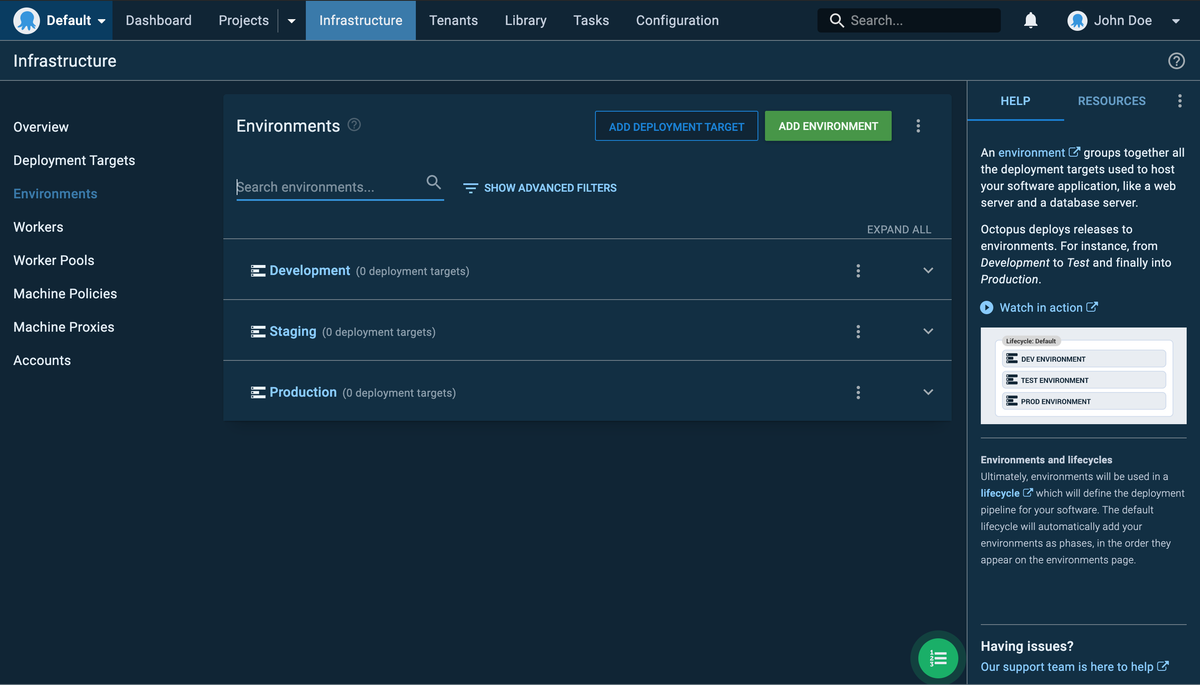The image size is (1200, 685).
Task: Click the help question mark in Infrastructure header
Action: [1176, 61]
